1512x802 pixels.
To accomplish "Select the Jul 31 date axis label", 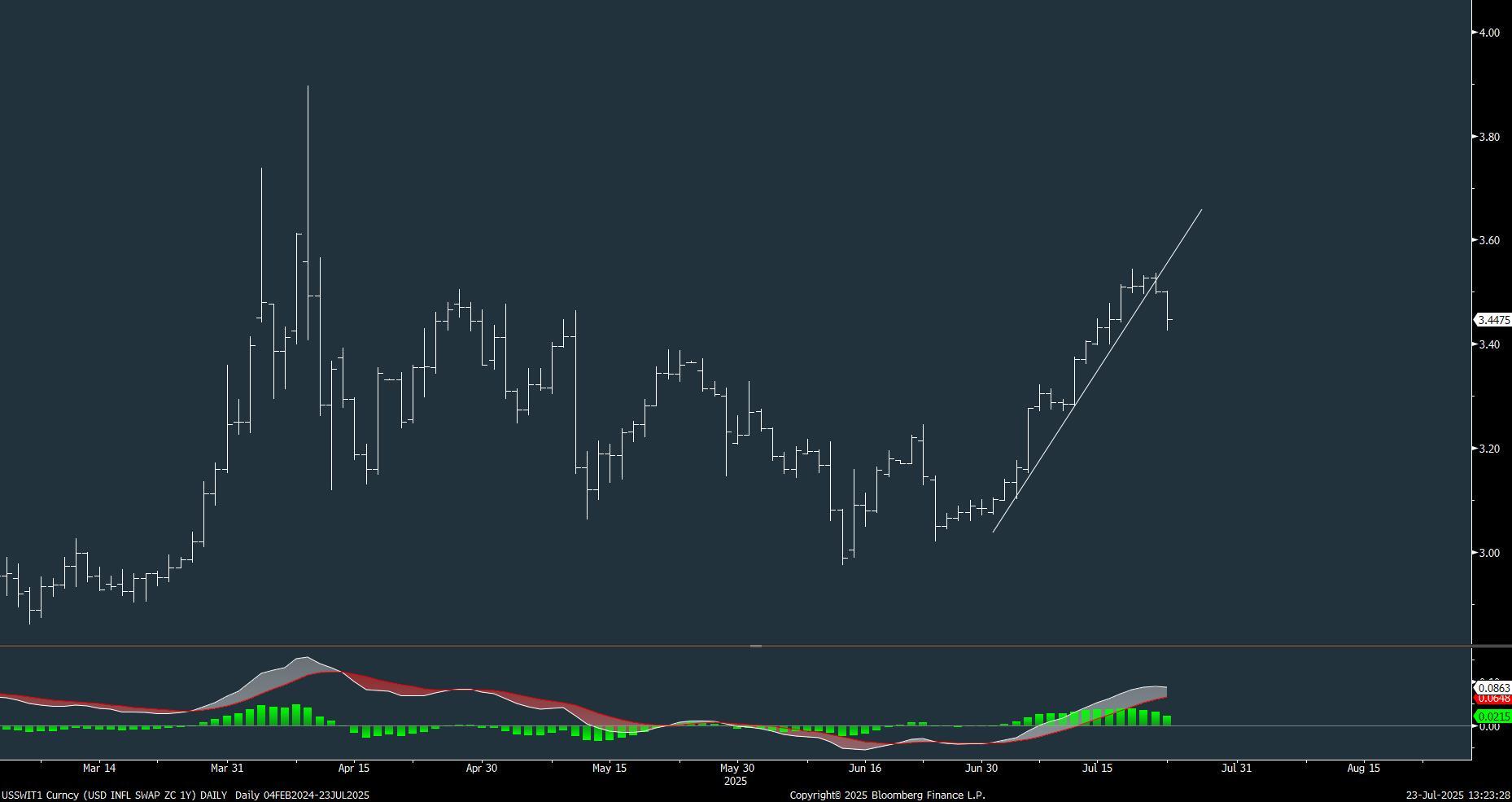I will (x=1236, y=768).
